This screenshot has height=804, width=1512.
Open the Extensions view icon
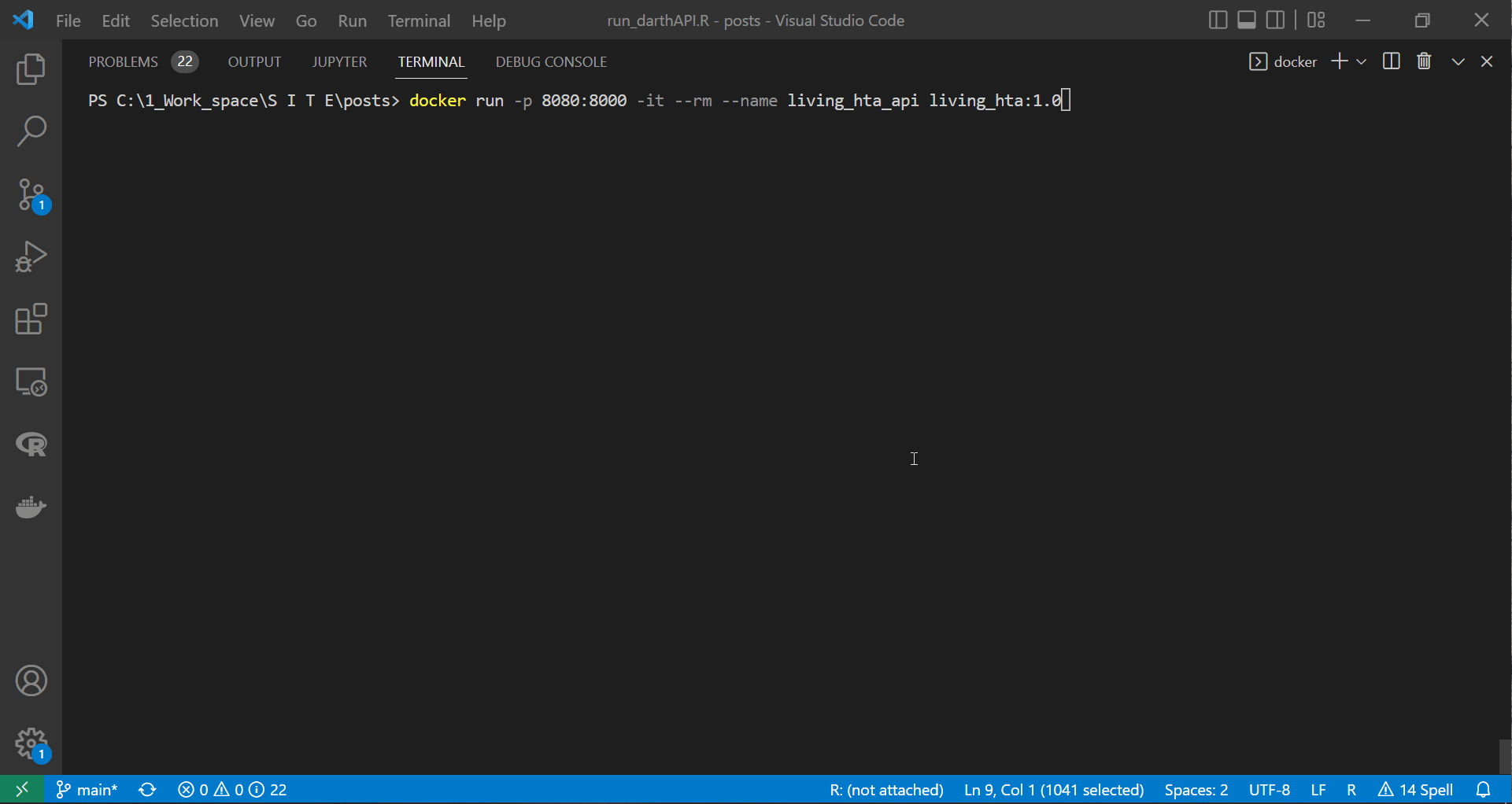31,319
